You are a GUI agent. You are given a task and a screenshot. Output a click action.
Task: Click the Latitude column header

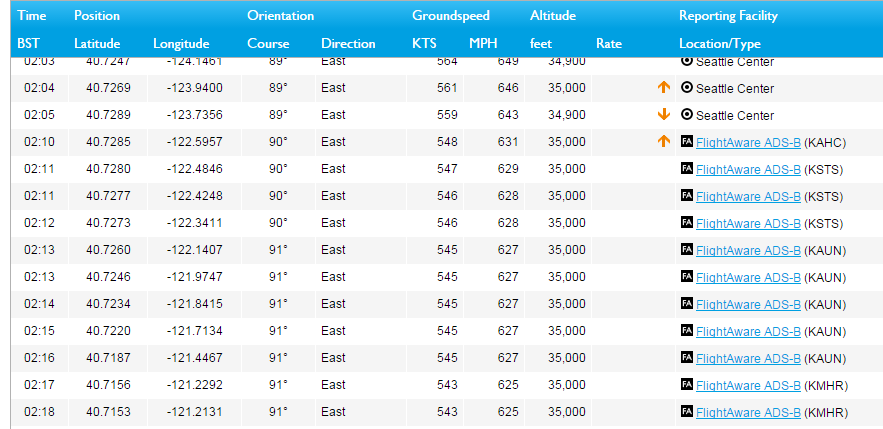[x=97, y=44]
